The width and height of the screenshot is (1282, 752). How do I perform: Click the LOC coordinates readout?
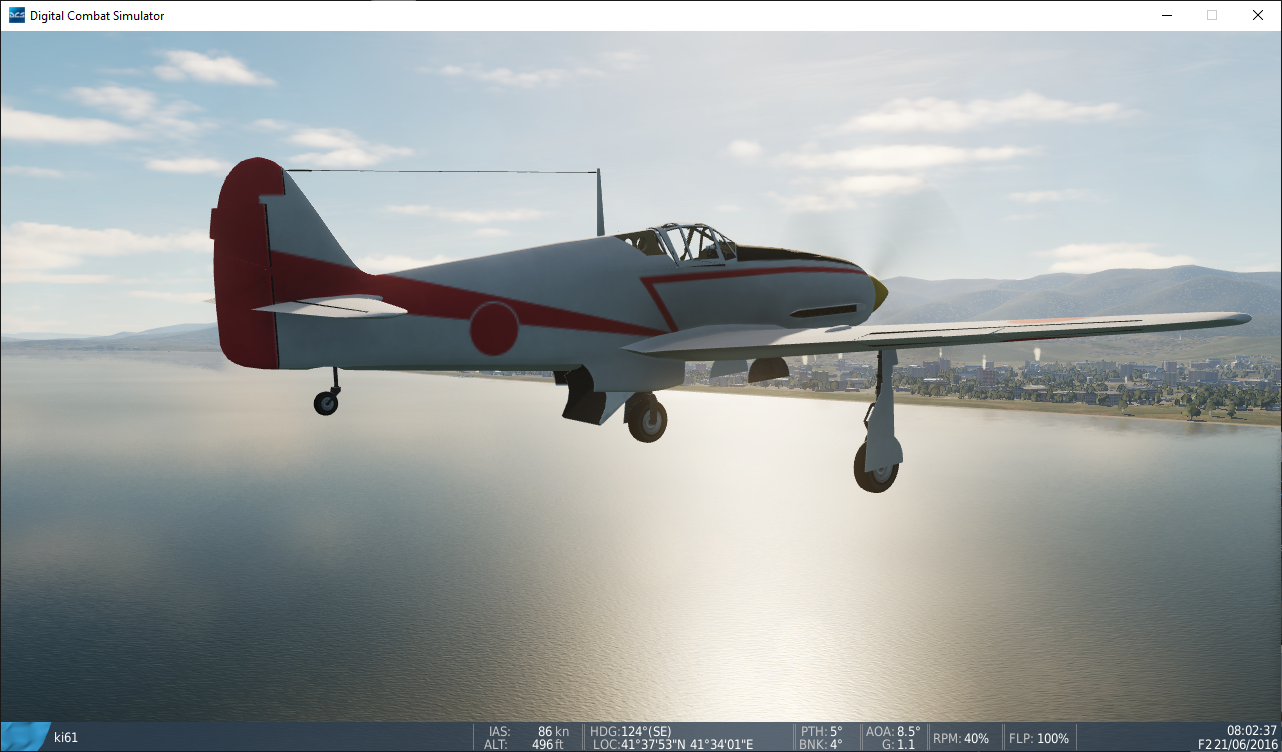(x=672, y=745)
